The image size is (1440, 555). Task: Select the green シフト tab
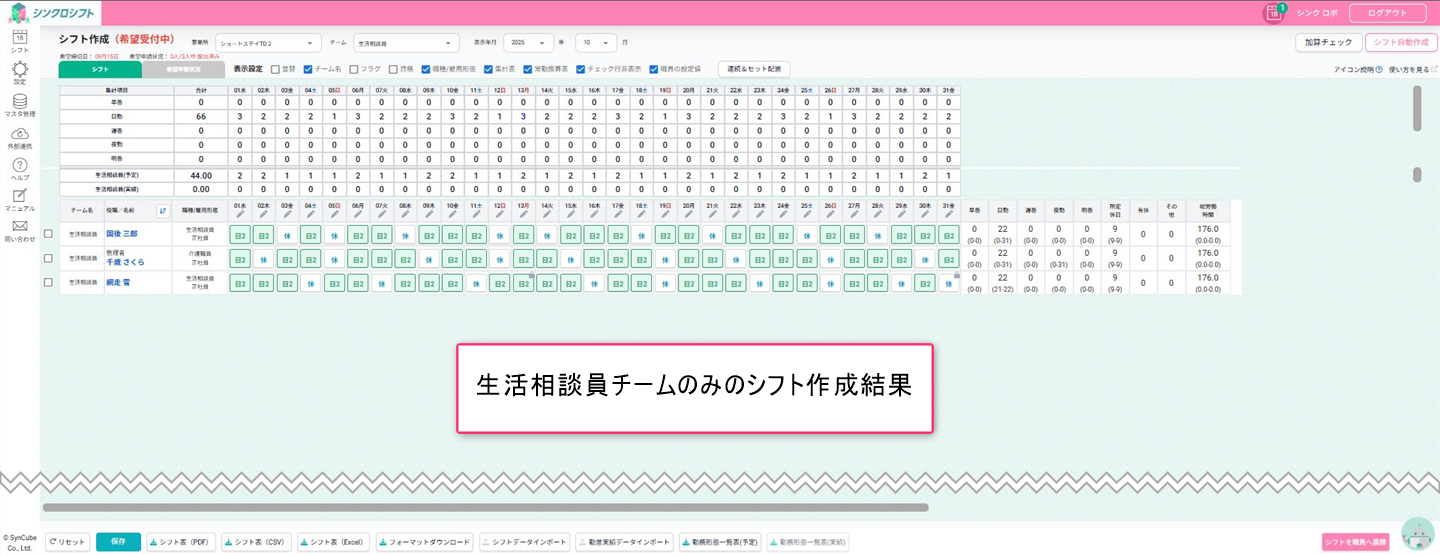[100, 70]
